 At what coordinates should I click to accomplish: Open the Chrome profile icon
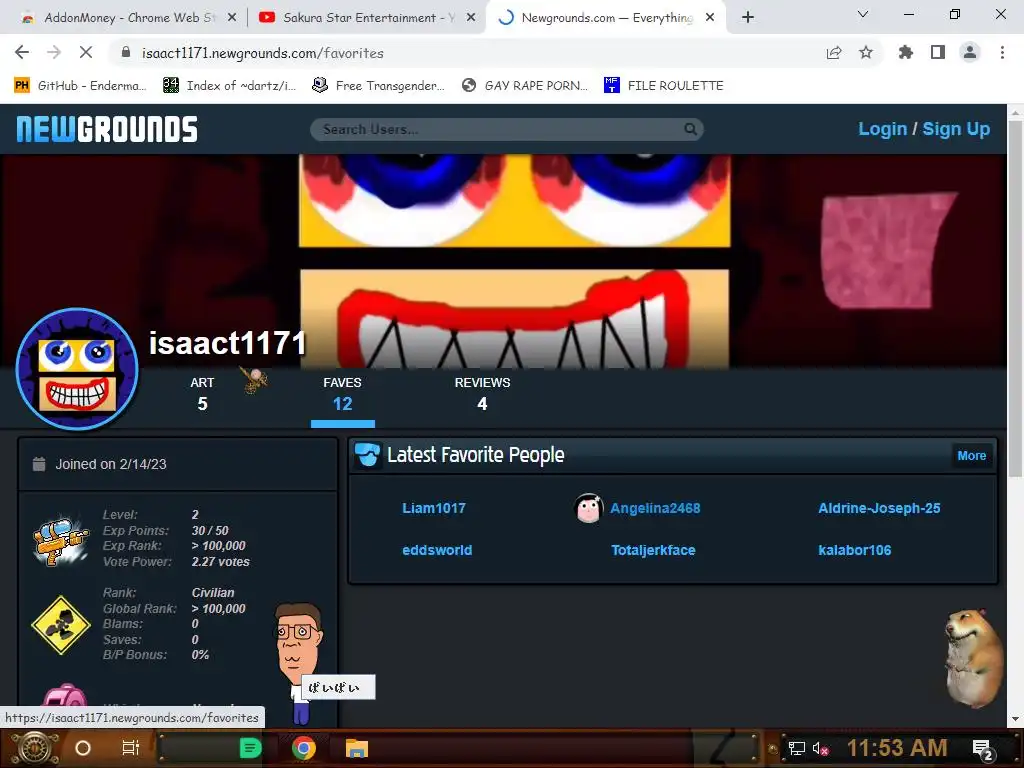tap(970, 53)
